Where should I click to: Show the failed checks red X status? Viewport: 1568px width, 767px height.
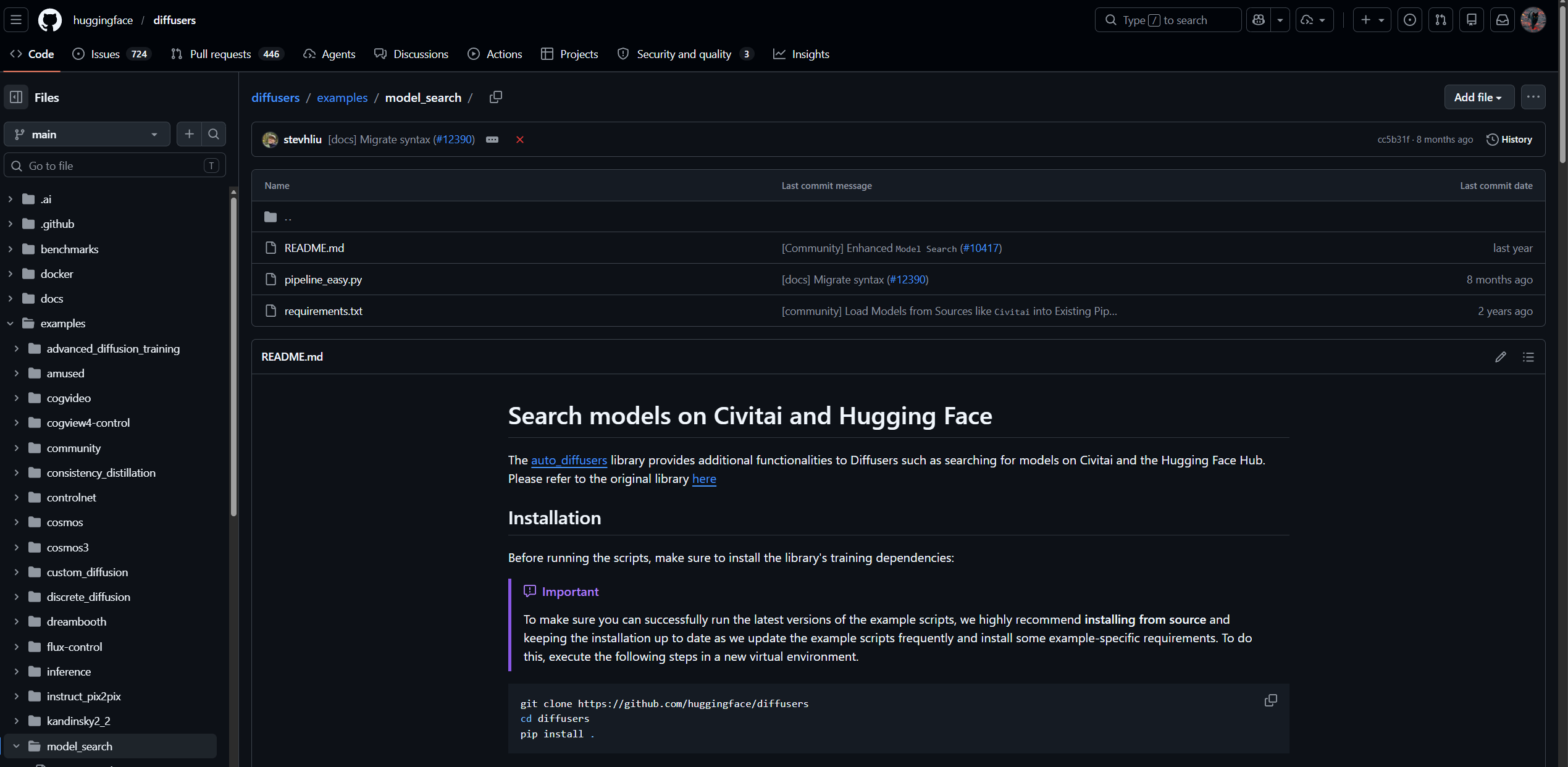click(x=520, y=140)
